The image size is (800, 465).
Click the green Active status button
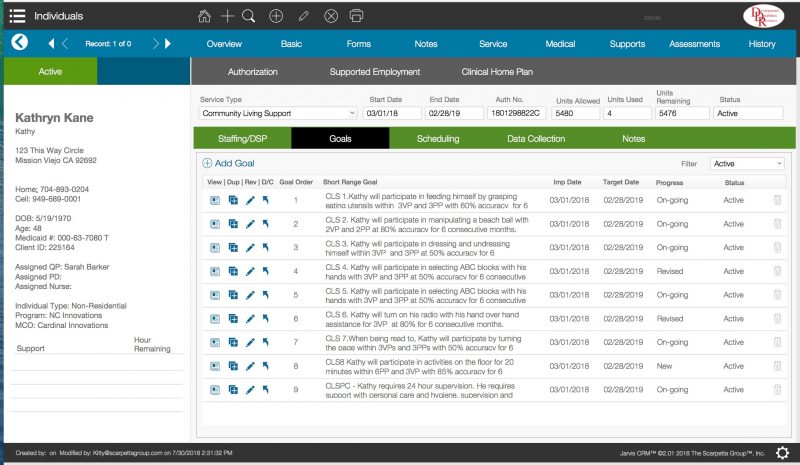[x=50, y=71]
